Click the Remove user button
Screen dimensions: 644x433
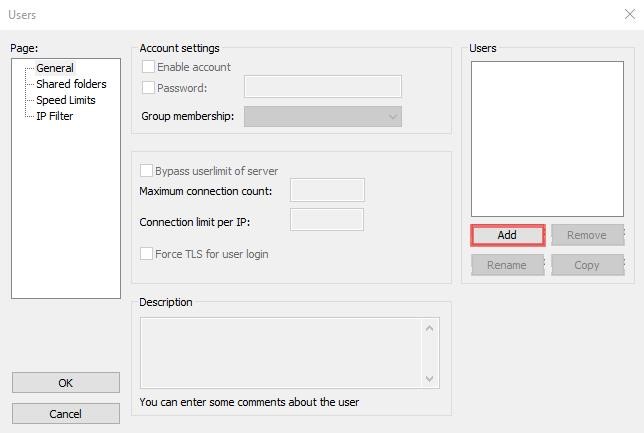(587, 235)
